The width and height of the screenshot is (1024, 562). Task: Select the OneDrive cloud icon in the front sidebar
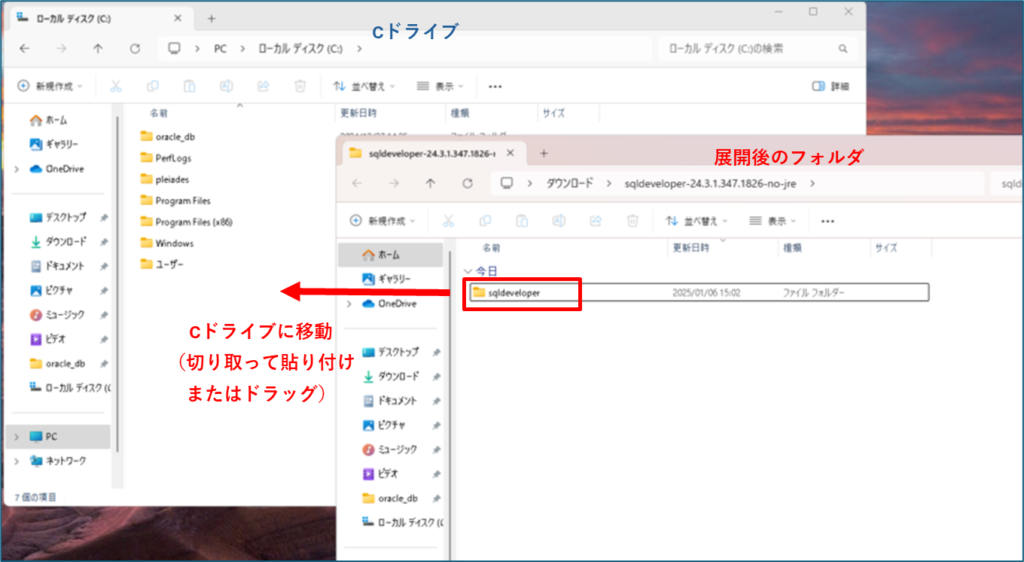[x=368, y=303]
